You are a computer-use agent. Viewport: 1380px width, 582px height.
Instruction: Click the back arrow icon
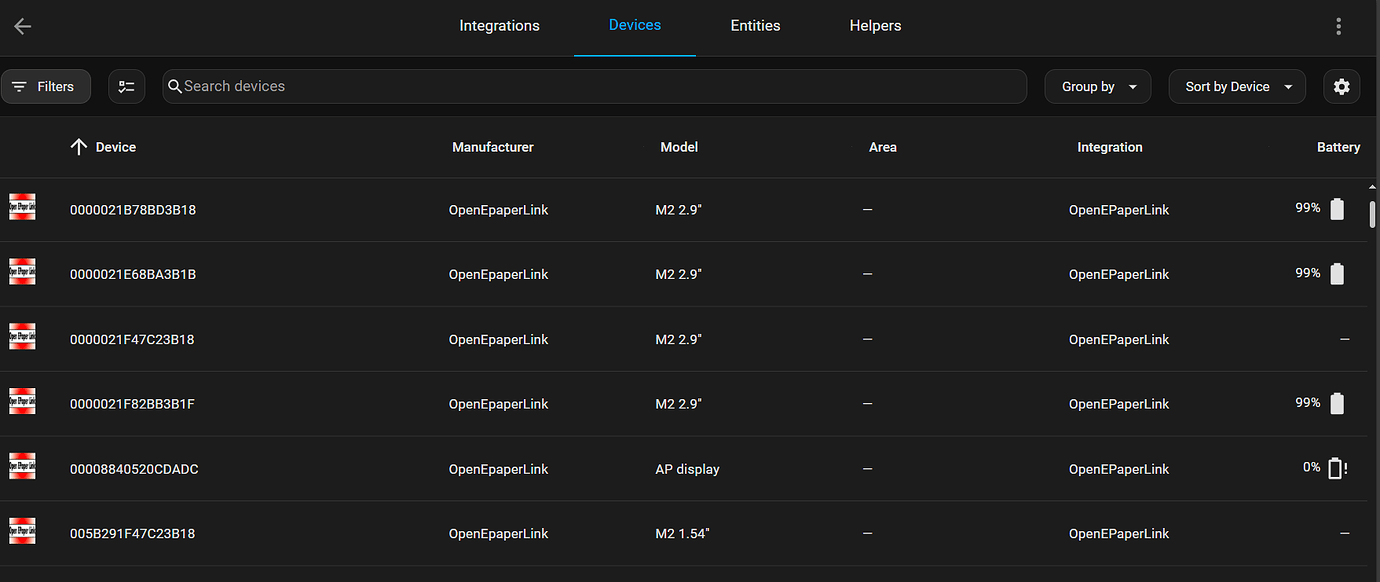22,26
